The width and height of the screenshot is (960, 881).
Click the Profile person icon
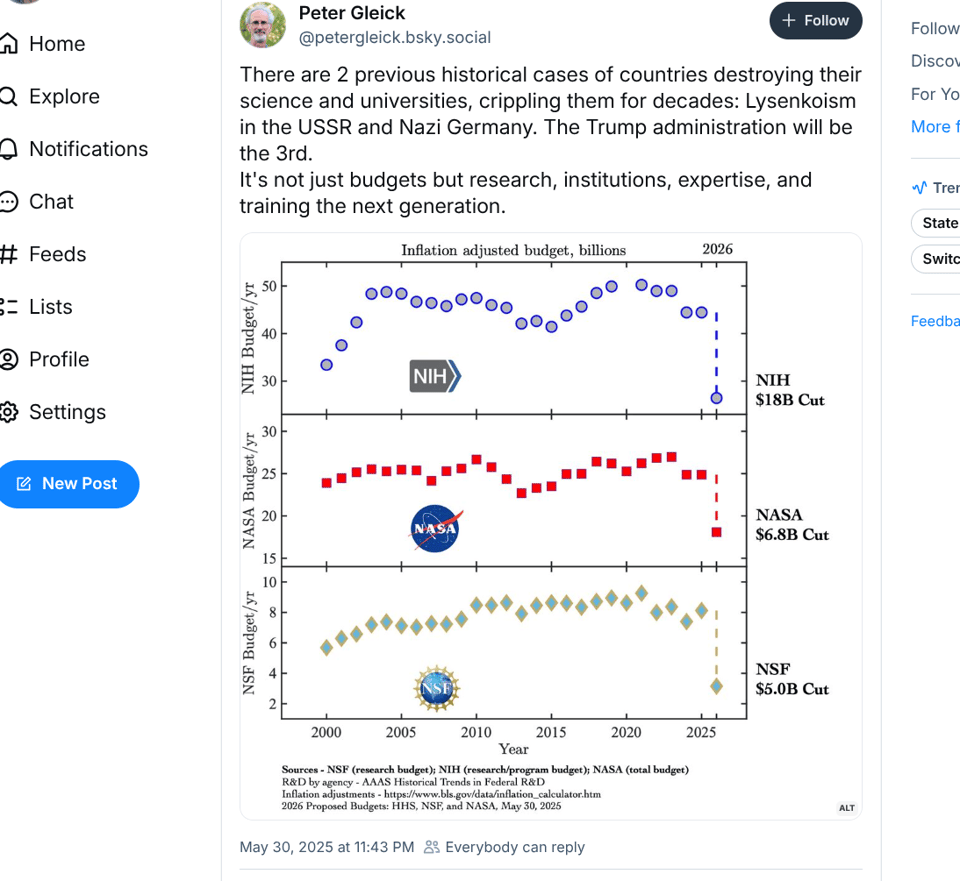click(9, 359)
